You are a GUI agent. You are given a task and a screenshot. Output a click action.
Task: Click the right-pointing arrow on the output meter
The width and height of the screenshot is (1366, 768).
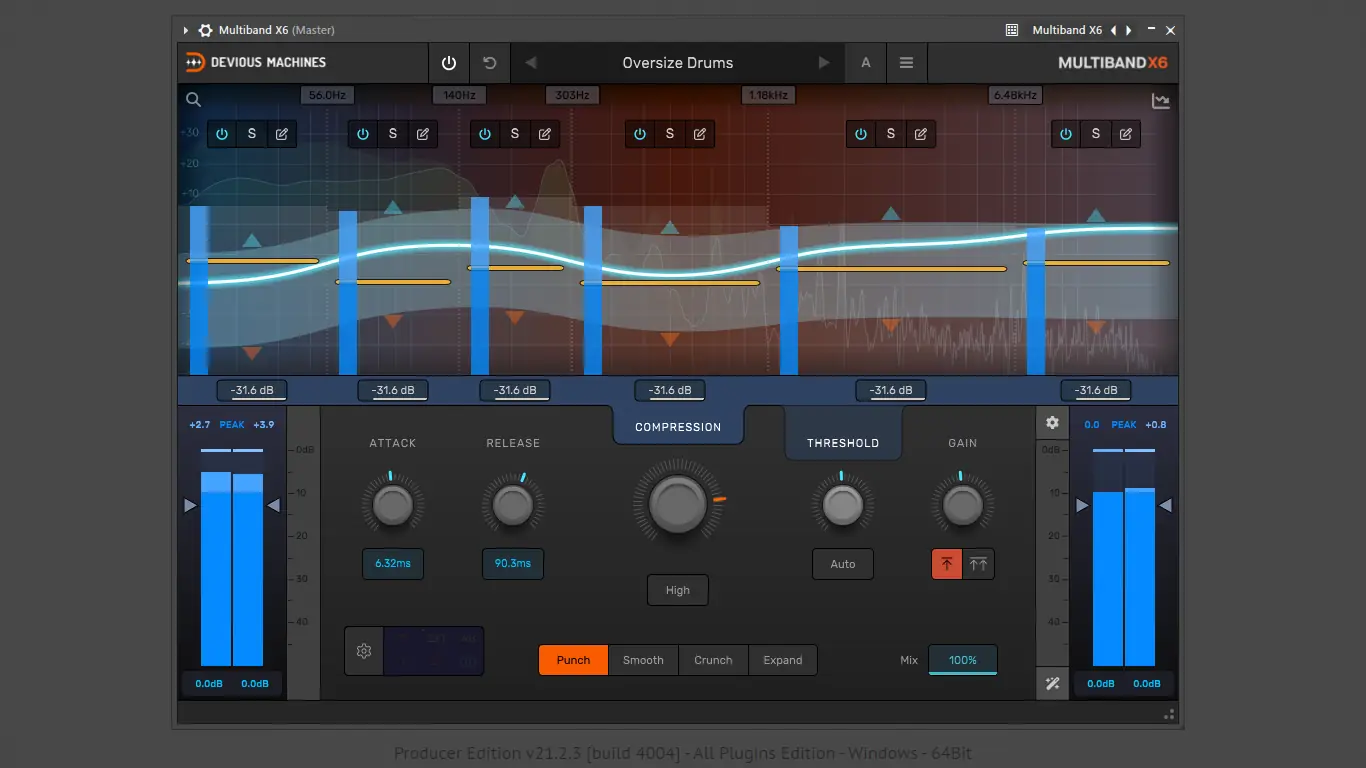point(1081,506)
